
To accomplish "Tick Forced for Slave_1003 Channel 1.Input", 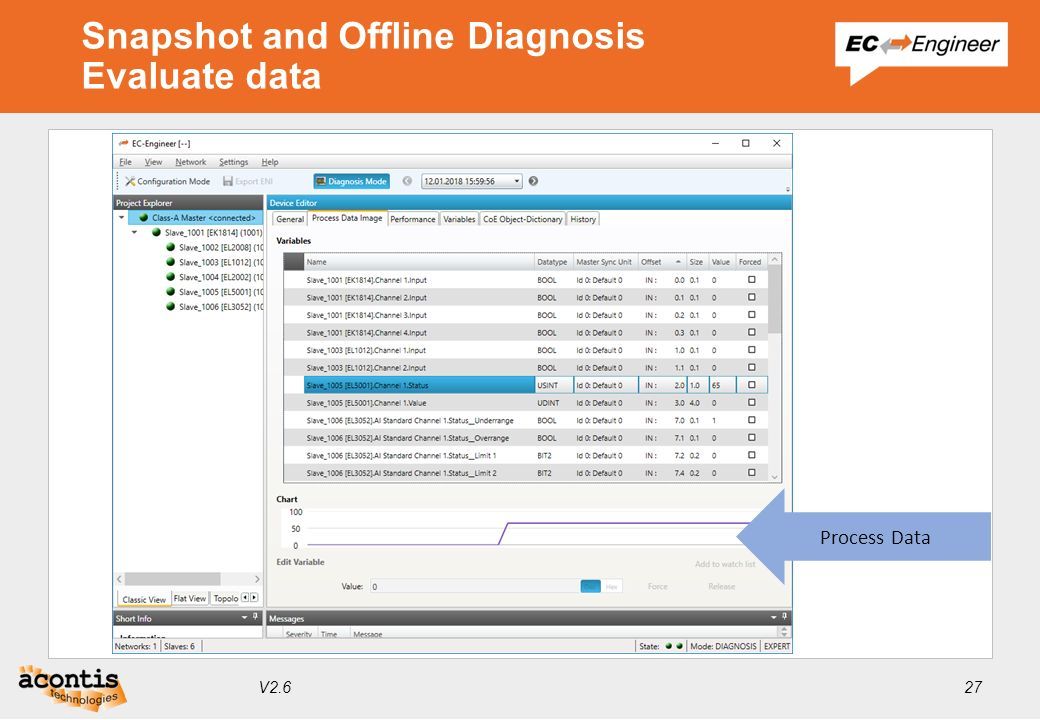I will click(x=751, y=350).
